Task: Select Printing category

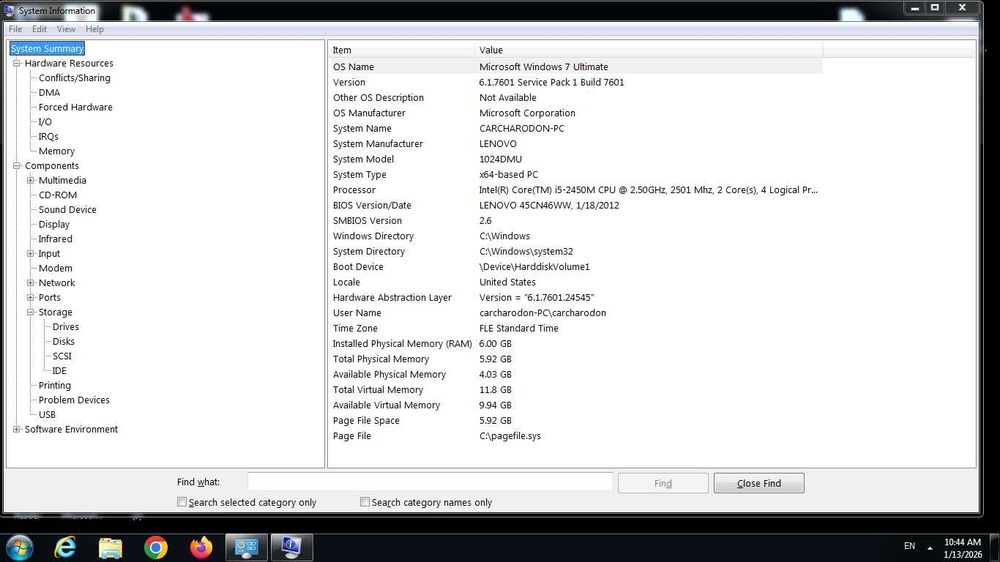Action: point(55,386)
